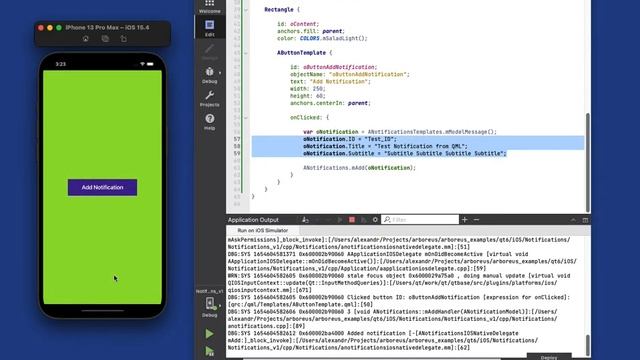The width and height of the screenshot is (640, 360).
Task: Click the oNotification.Title line in the editor
Action: 385,146
